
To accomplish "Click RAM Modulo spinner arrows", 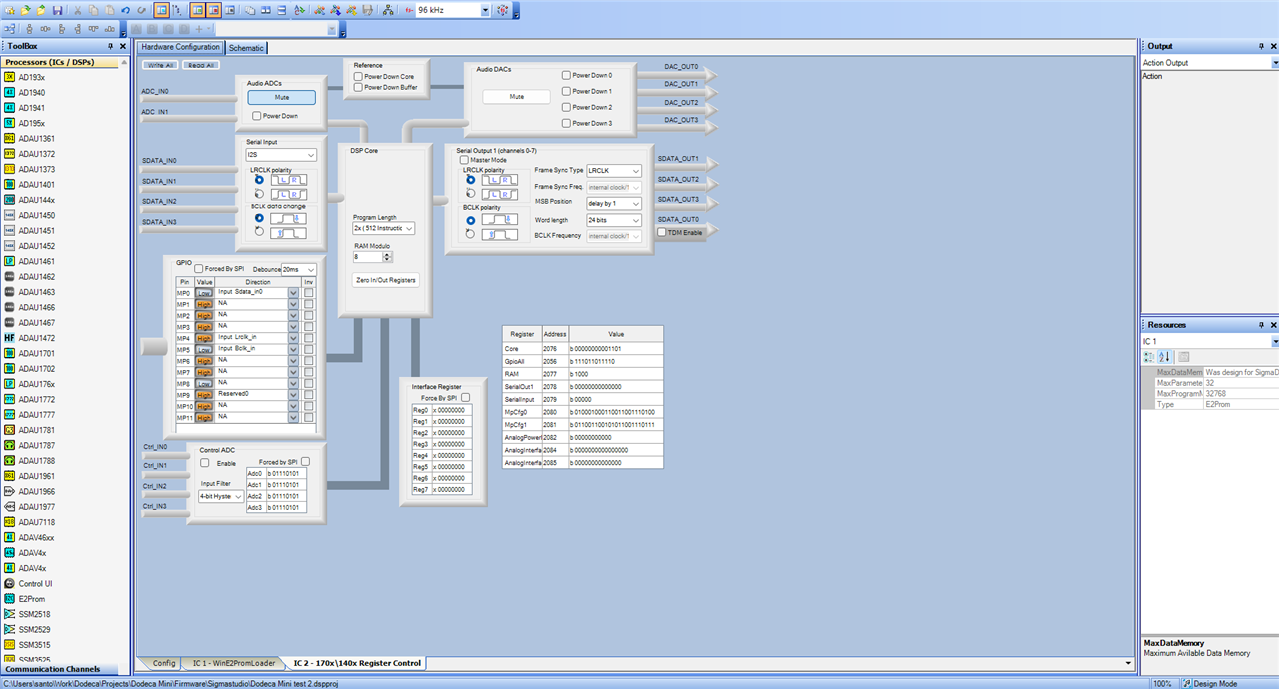I will (x=387, y=256).
